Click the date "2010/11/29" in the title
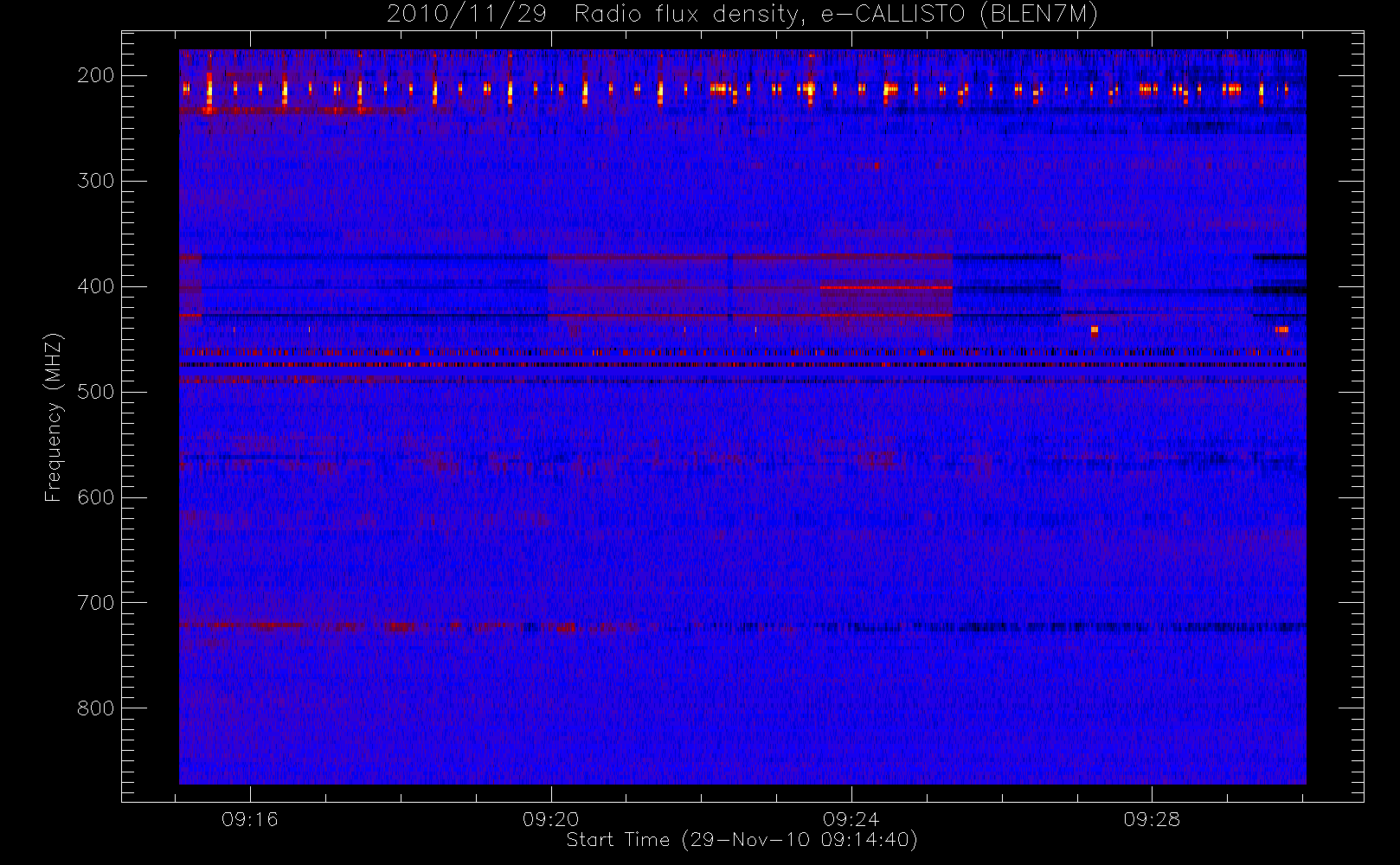The width and height of the screenshot is (1400, 865). pos(466,15)
